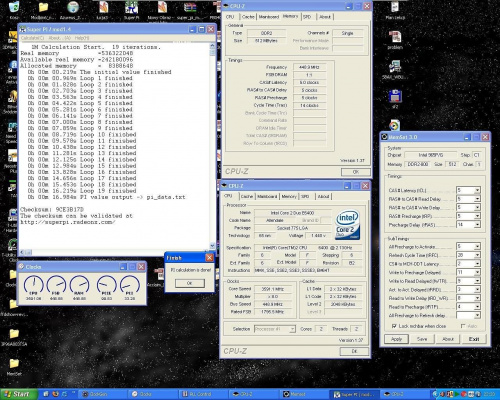Click OK in upper CPU-Z memory window
500x400 pixels.
click(356, 172)
